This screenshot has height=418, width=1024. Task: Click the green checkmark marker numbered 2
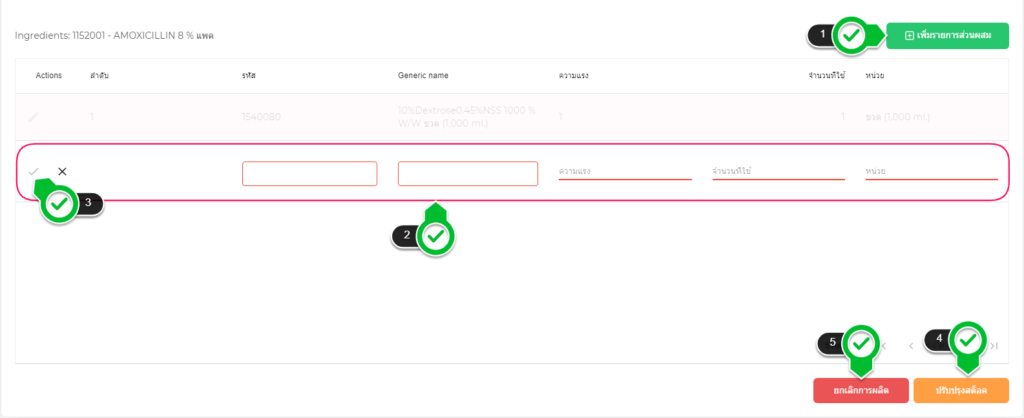436,237
